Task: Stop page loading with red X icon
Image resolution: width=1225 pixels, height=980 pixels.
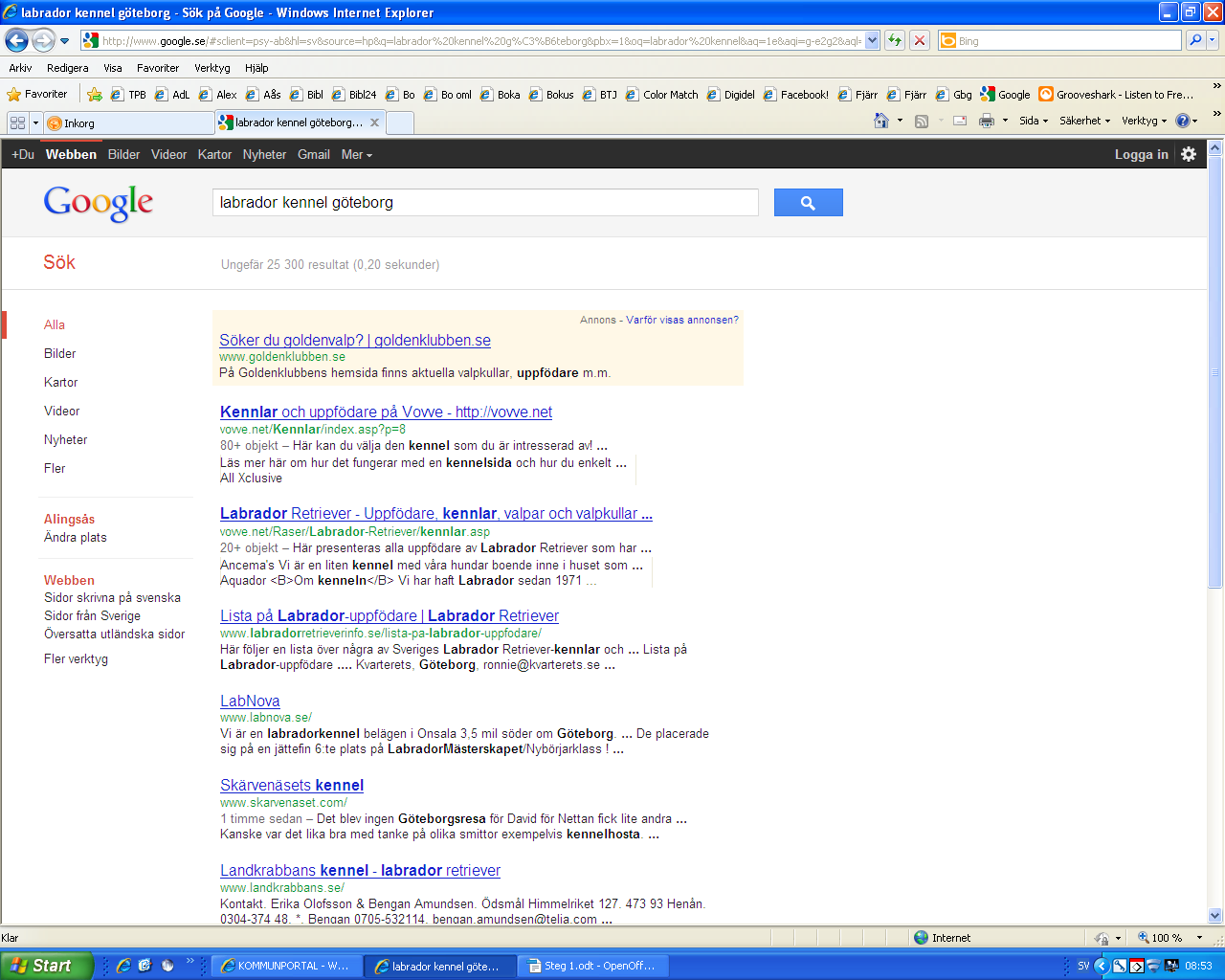Action: pyautogui.click(x=920, y=40)
